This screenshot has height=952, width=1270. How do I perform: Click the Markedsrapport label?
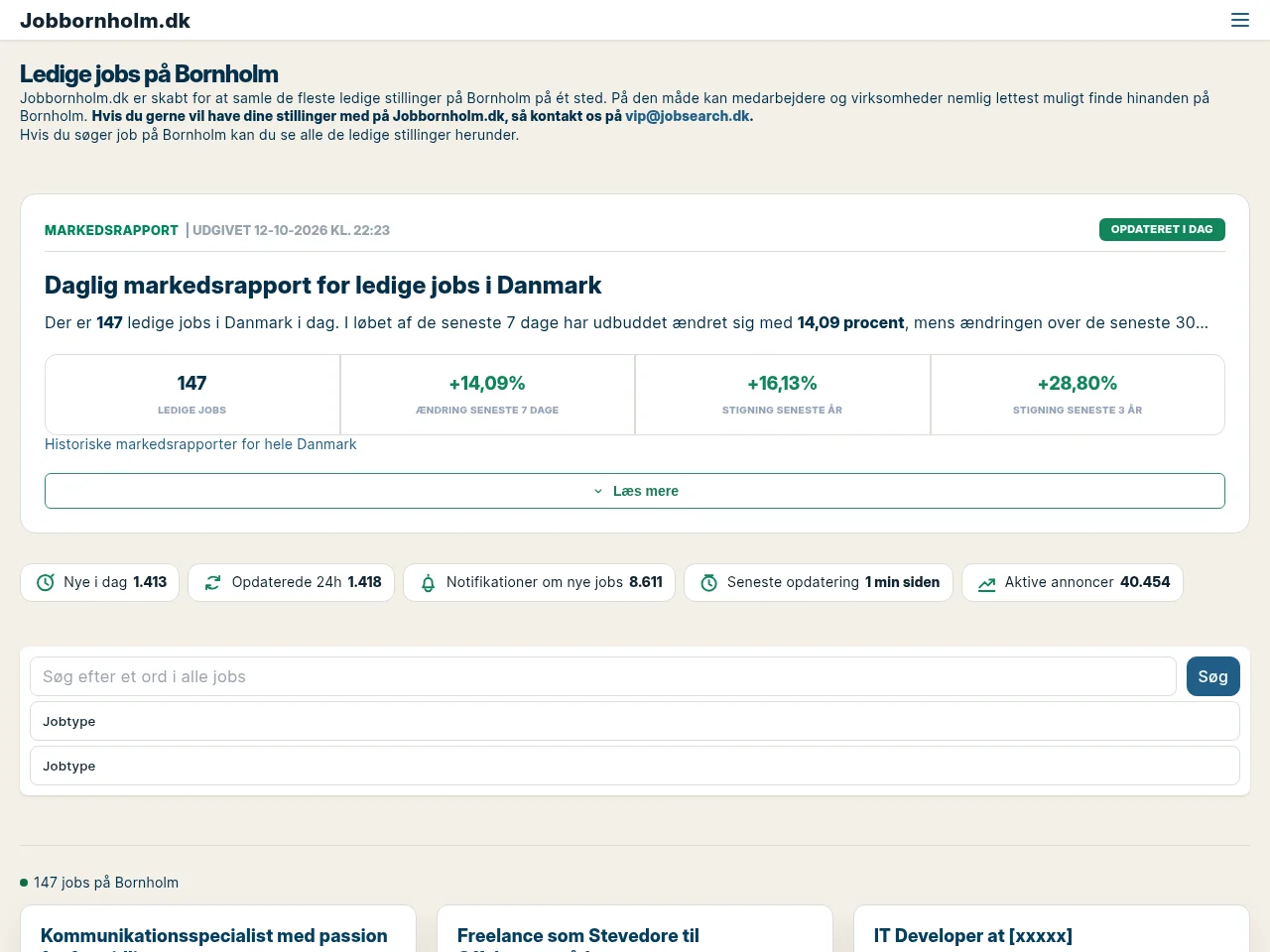click(111, 230)
